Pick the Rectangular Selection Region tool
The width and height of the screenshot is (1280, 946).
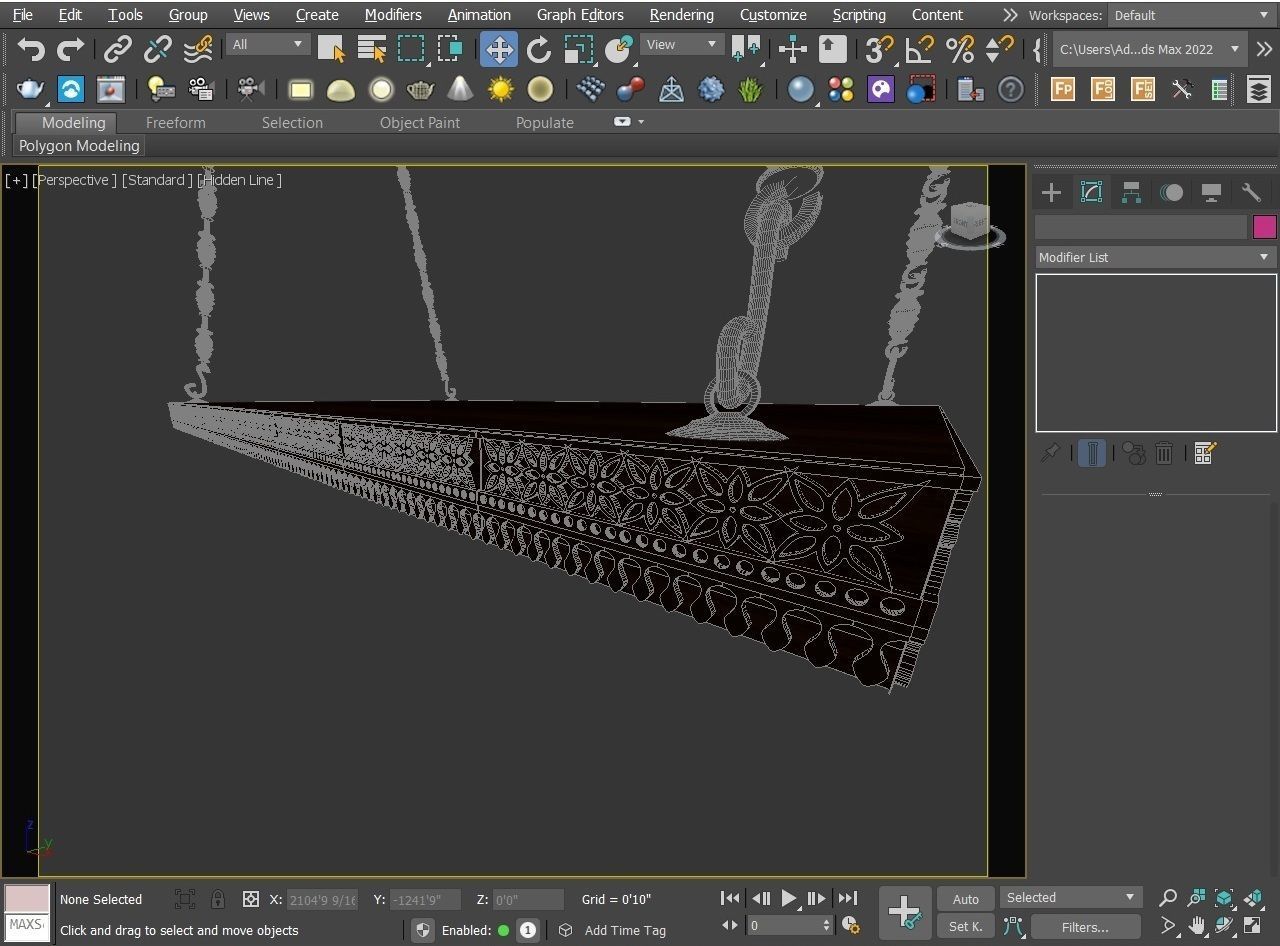coord(411,49)
